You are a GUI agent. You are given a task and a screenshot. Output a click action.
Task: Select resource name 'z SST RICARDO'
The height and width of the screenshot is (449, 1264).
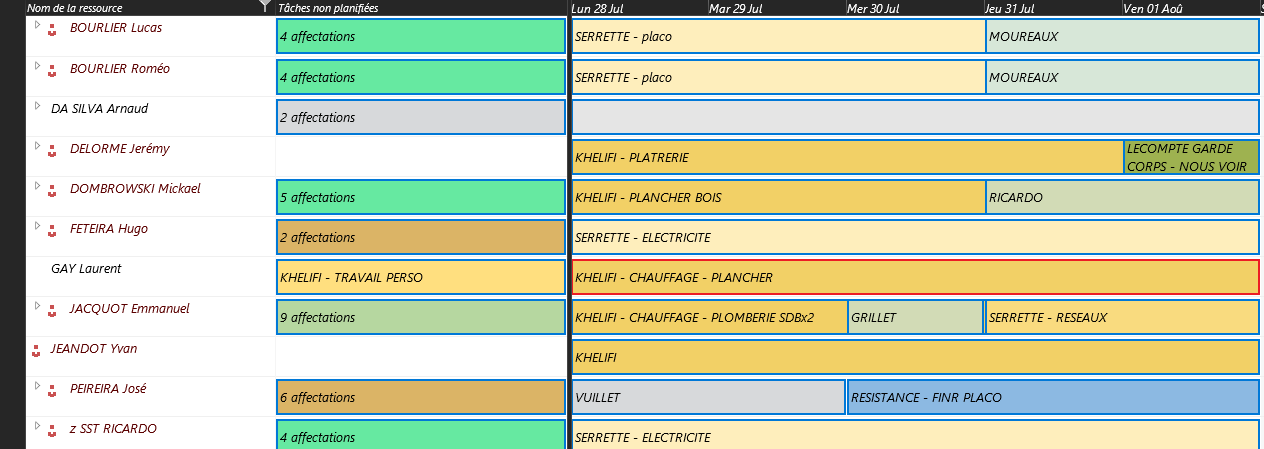(113, 428)
